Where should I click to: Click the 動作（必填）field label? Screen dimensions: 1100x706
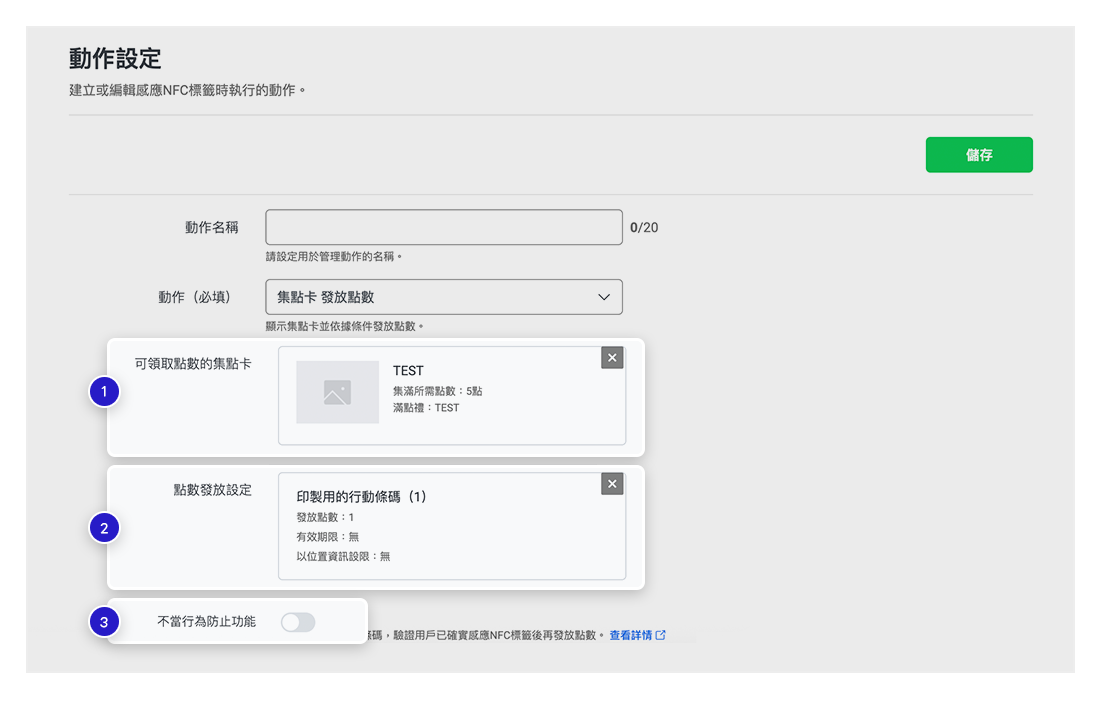point(194,298)
